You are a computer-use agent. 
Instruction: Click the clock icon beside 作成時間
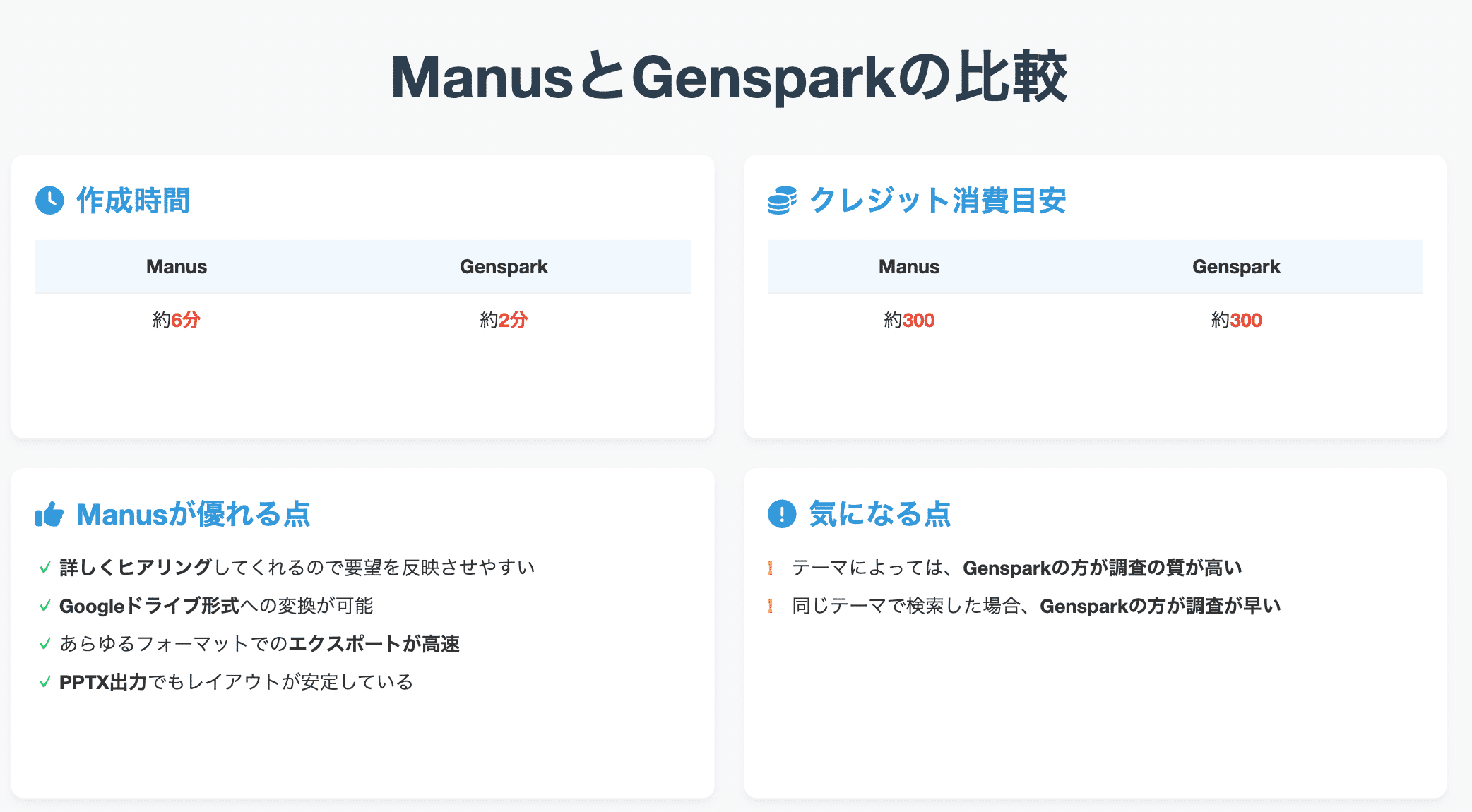coord(49,201)
